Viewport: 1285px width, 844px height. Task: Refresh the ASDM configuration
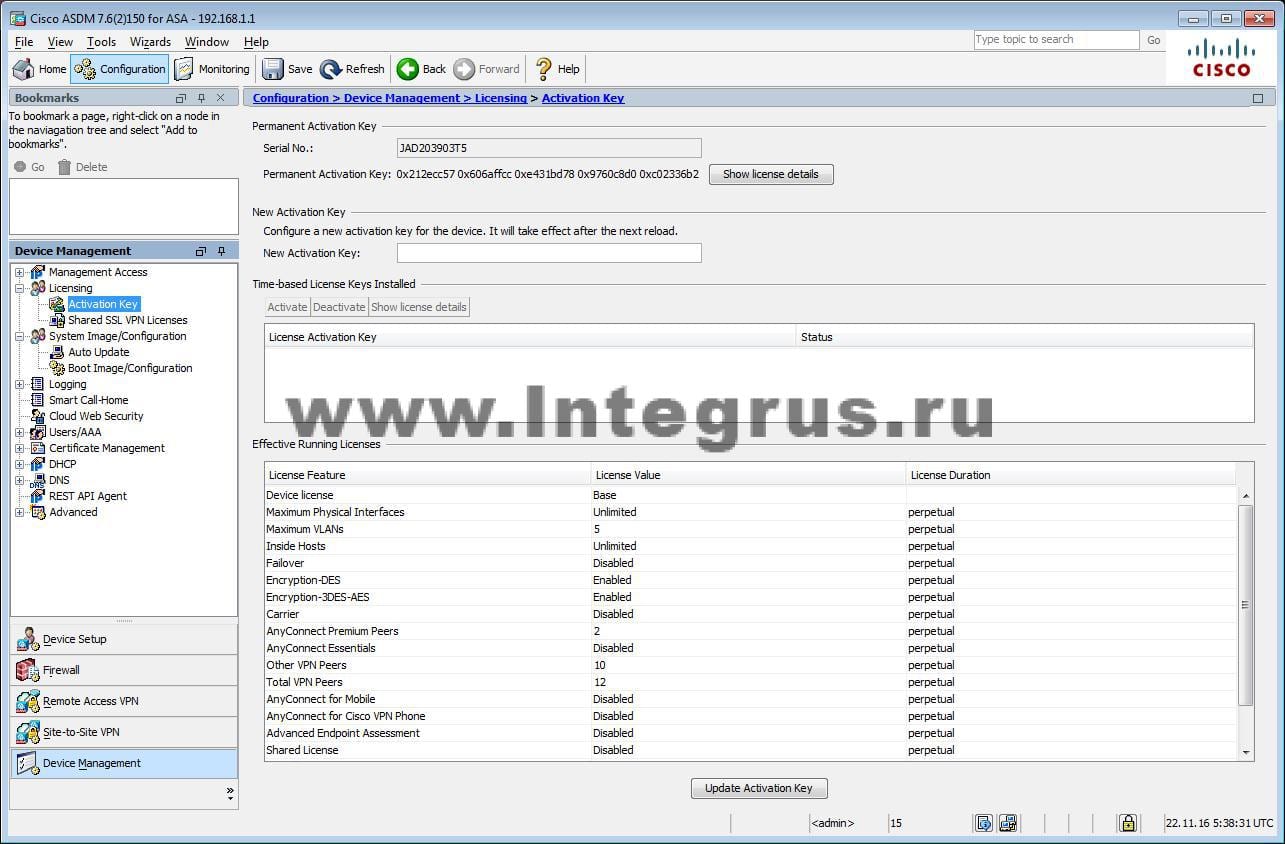[x=352, y=69]
